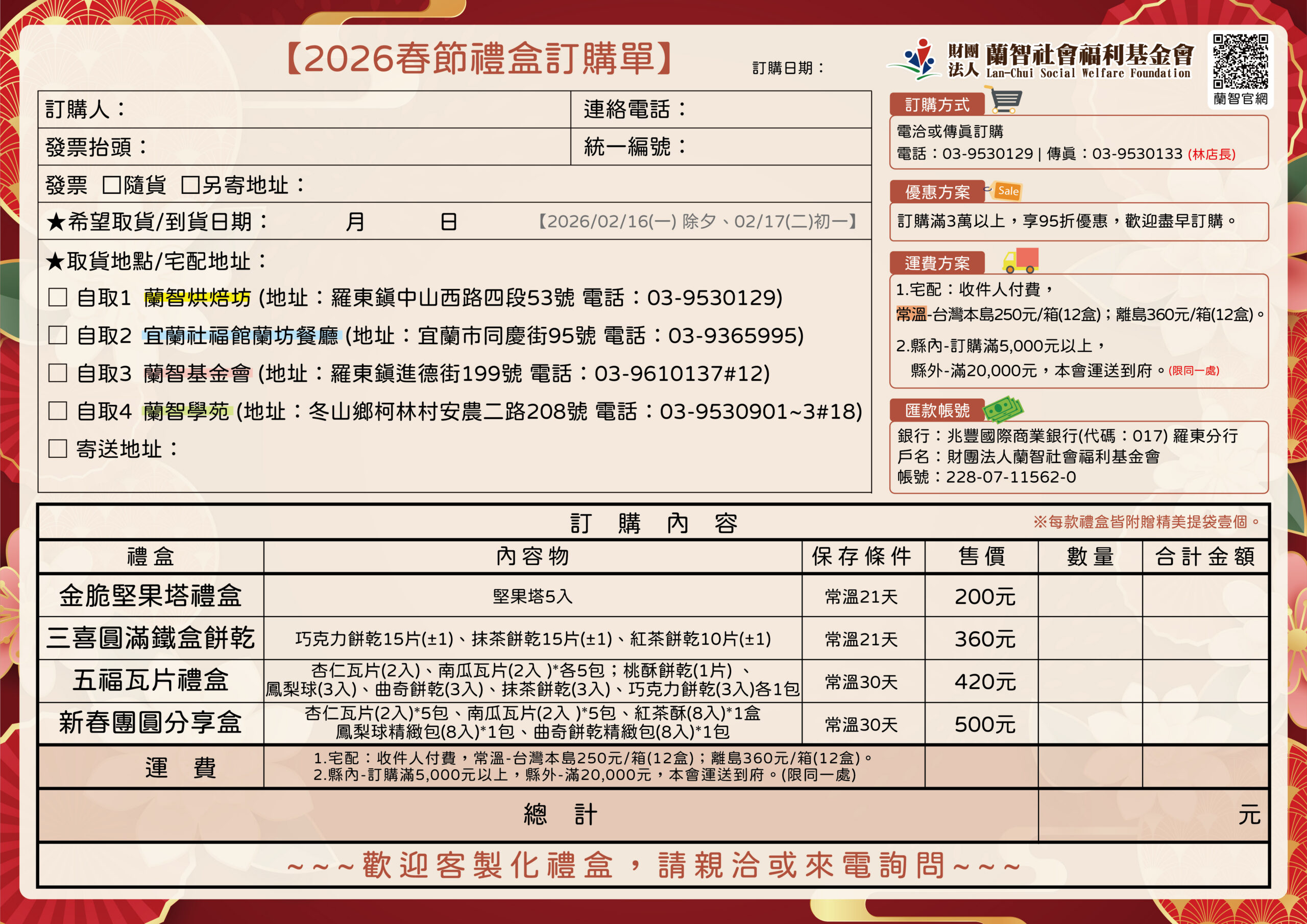Click the 蘭智官網 QR code
The width and height of the screenshot is (1307, 924).
pyautogui.click(x=1241, y=61)
